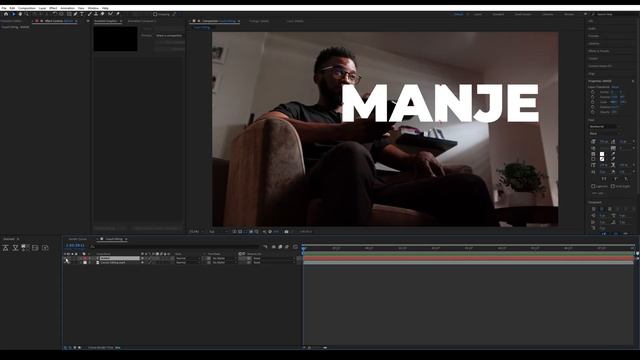Image resolution: width=640 pixels, height=360 pixels.
Task: Click the Search Help field
Action: [x=616, y=14]
